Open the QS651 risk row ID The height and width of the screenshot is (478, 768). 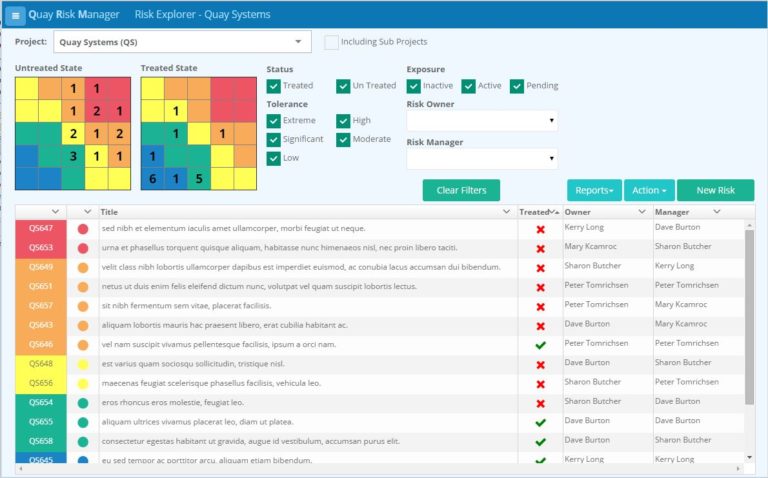(41, 287)
